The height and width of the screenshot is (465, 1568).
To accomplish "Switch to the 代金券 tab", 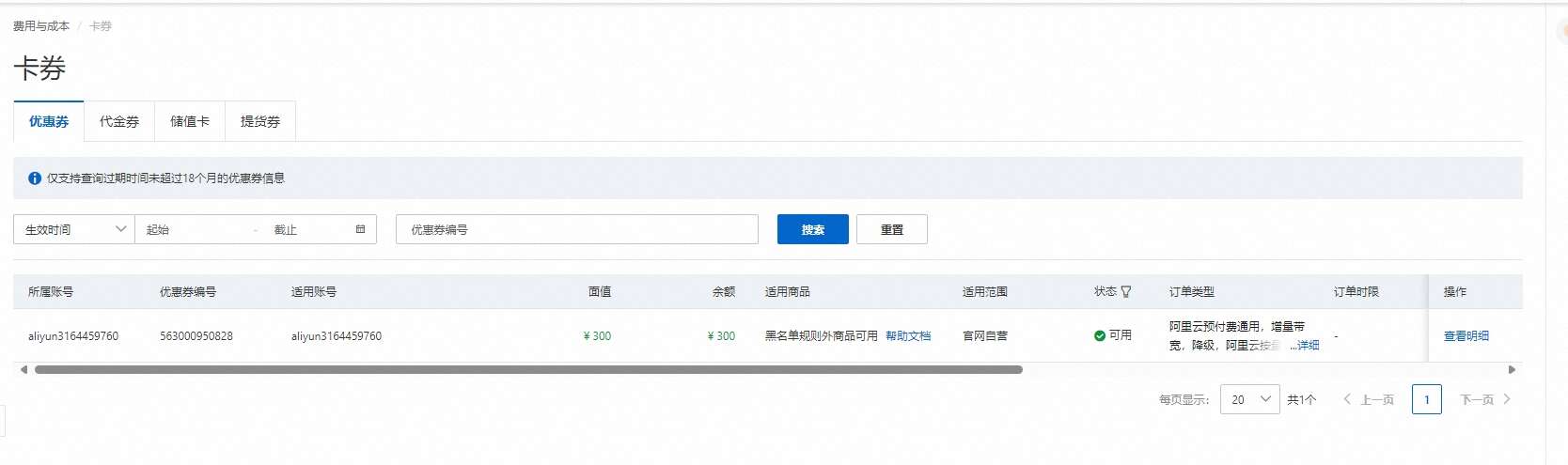I will tap(119, 122).
